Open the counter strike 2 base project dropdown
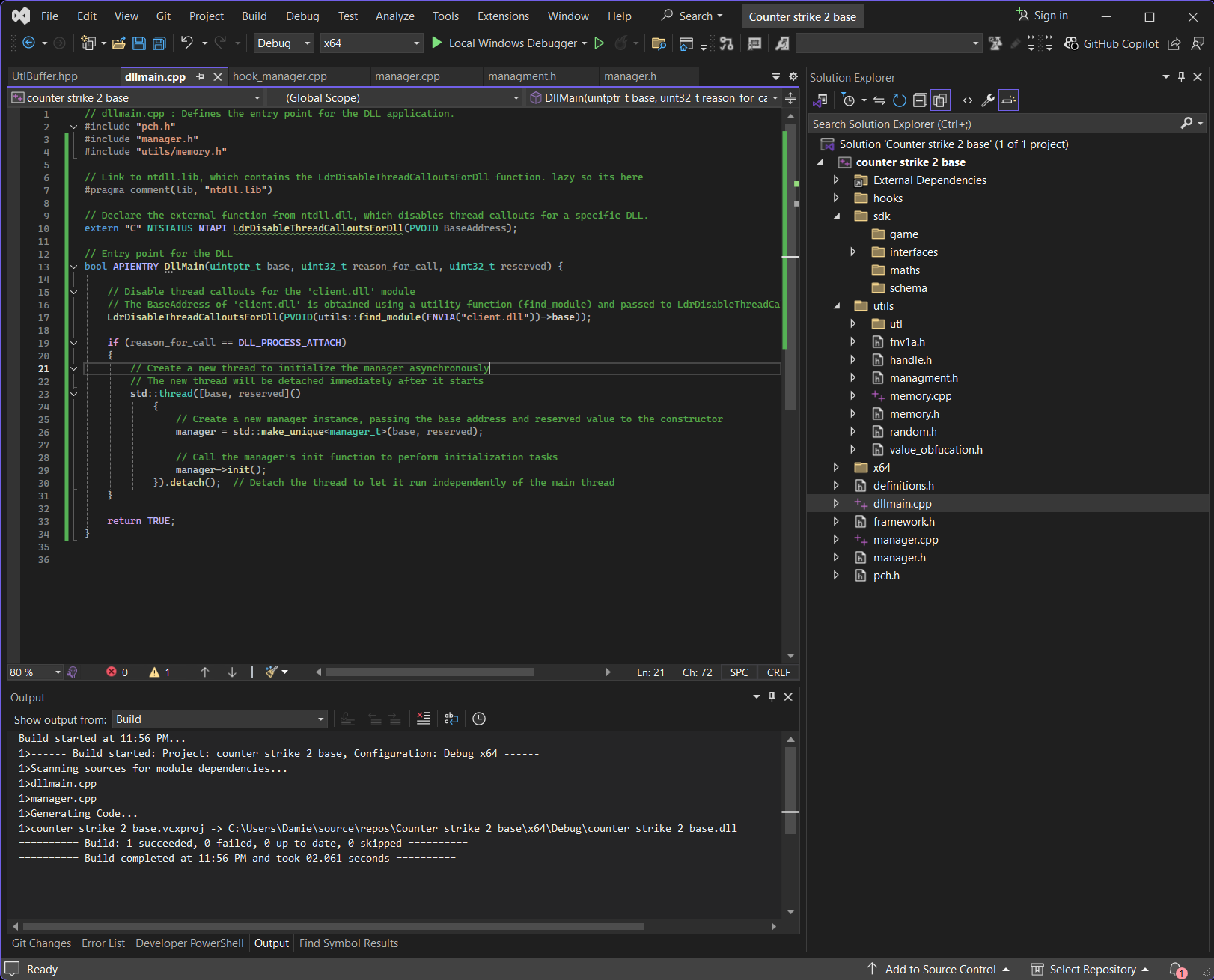The height and width of the screenshot is (980, 1214). point(135,98)
